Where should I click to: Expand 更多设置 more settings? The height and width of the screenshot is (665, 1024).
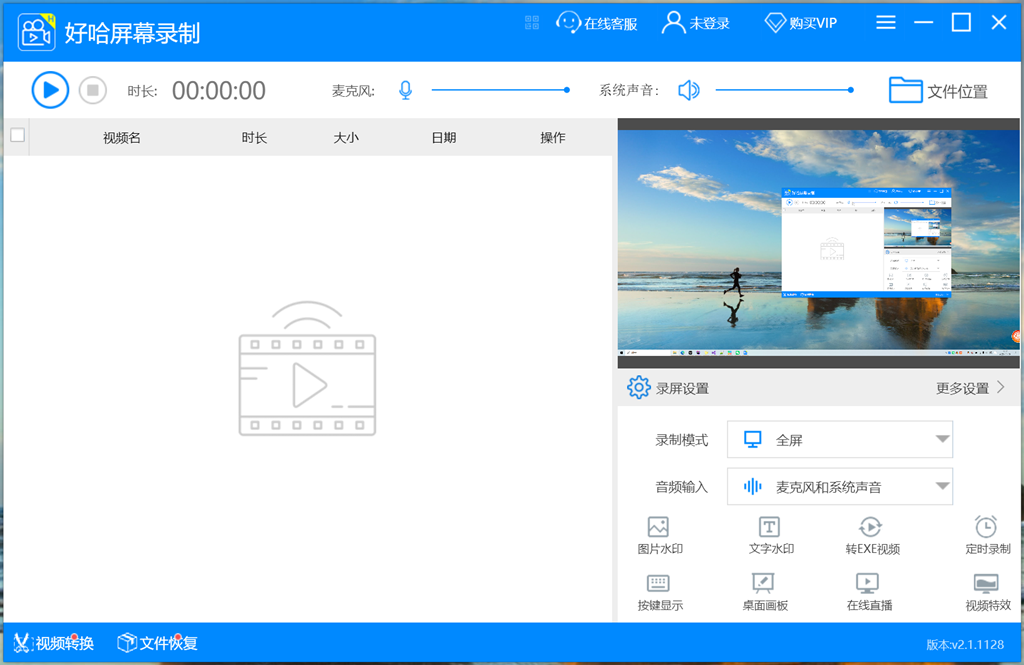coord(970,388)
